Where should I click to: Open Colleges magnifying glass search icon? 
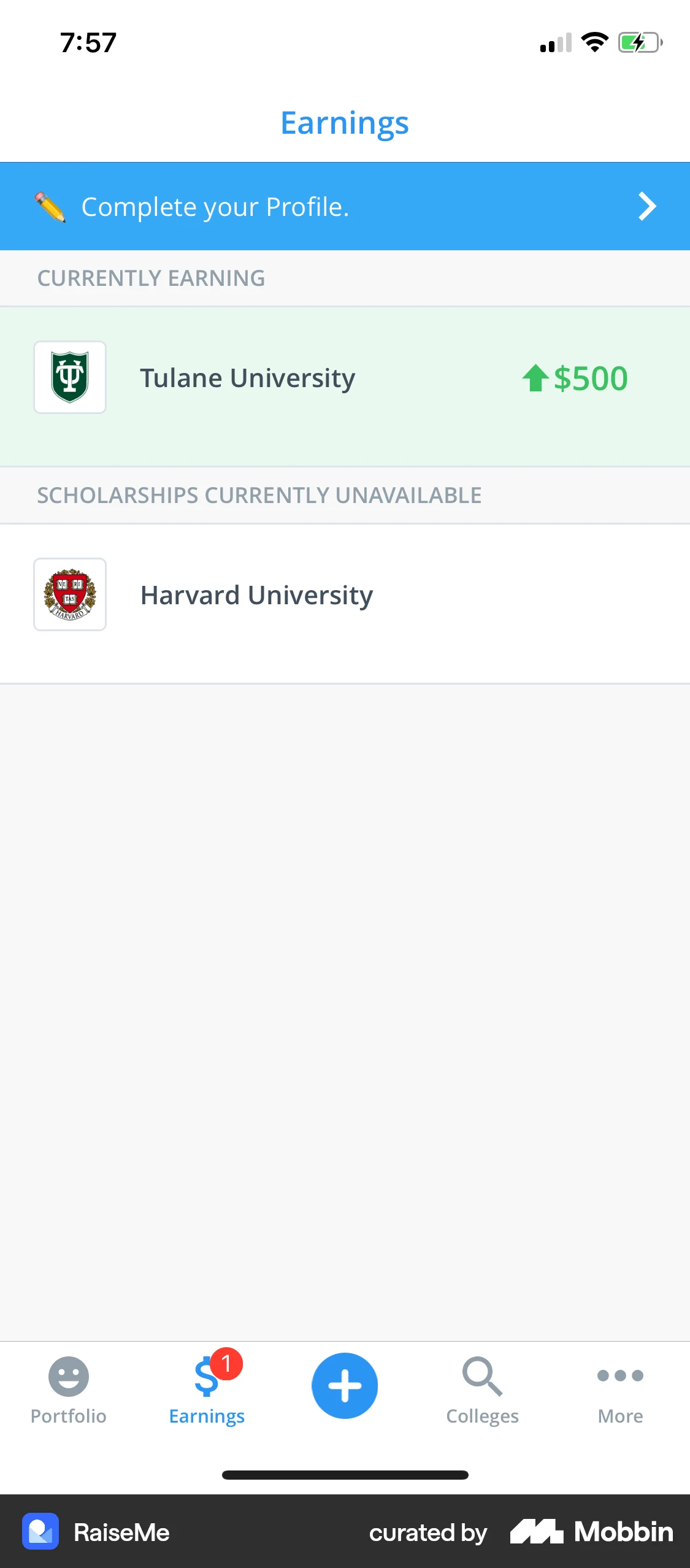[482, 1376]
